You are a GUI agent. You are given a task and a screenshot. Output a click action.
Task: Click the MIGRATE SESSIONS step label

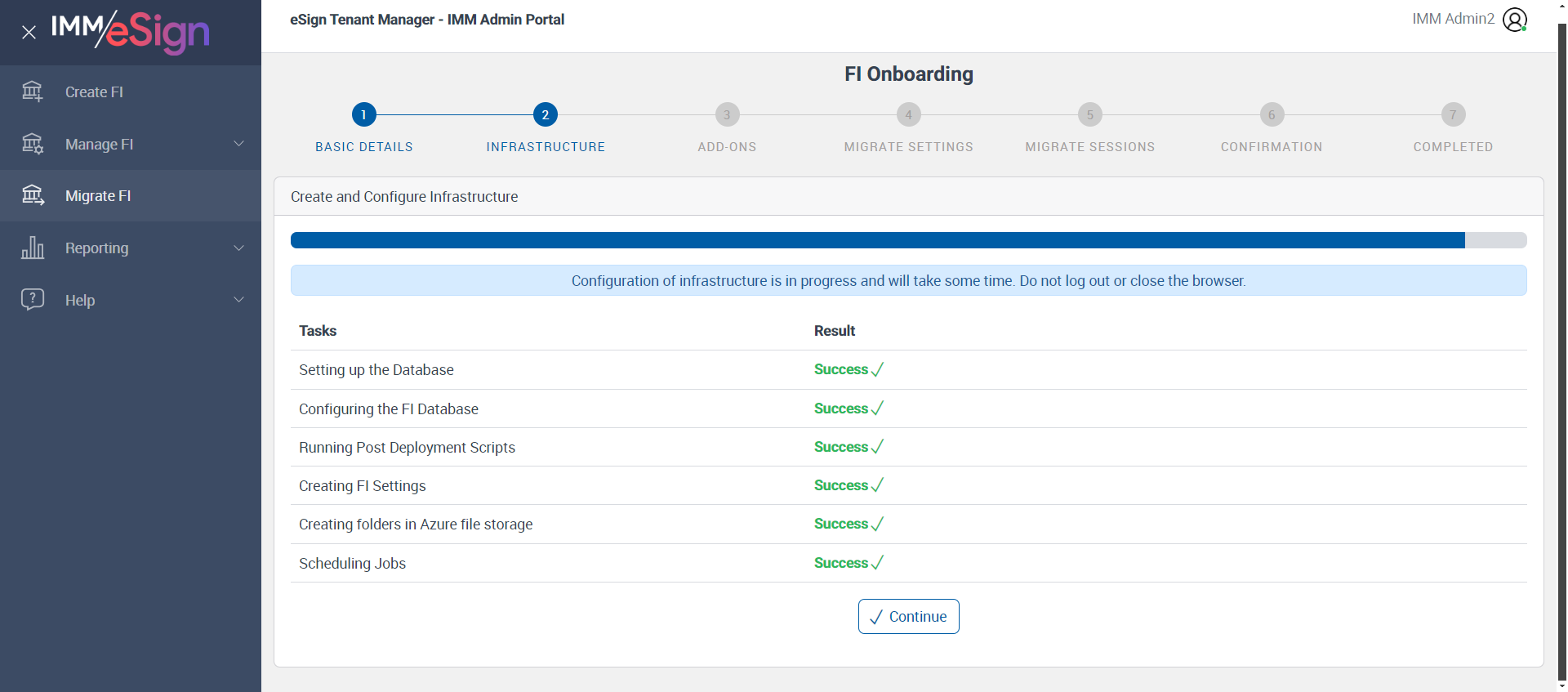1090,147
